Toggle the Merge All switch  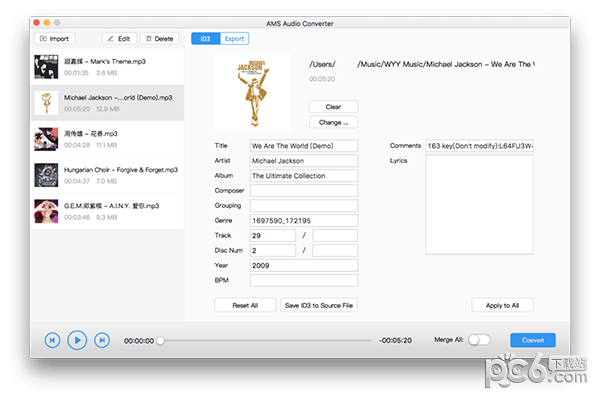click(479, 340)
